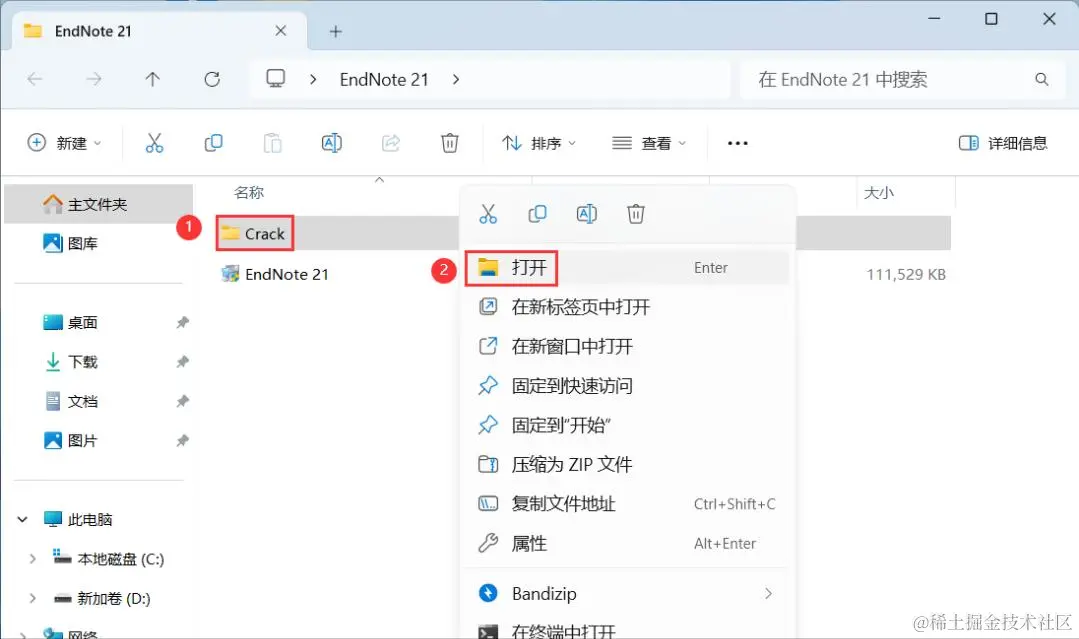
Task: Click EndNote 21 in address bar
Action: (x=384, y=79)
